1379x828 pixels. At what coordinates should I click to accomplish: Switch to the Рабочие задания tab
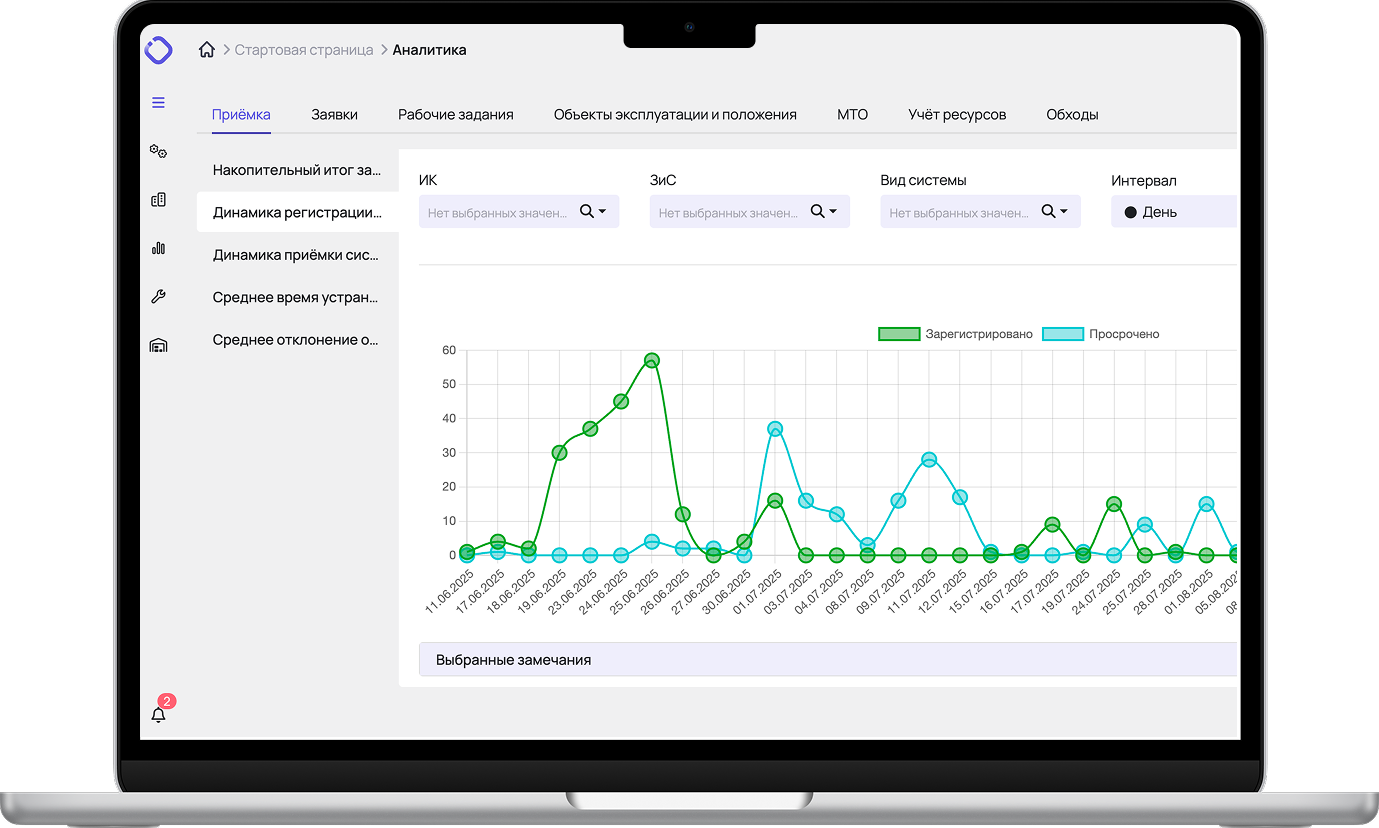point(455,115)
